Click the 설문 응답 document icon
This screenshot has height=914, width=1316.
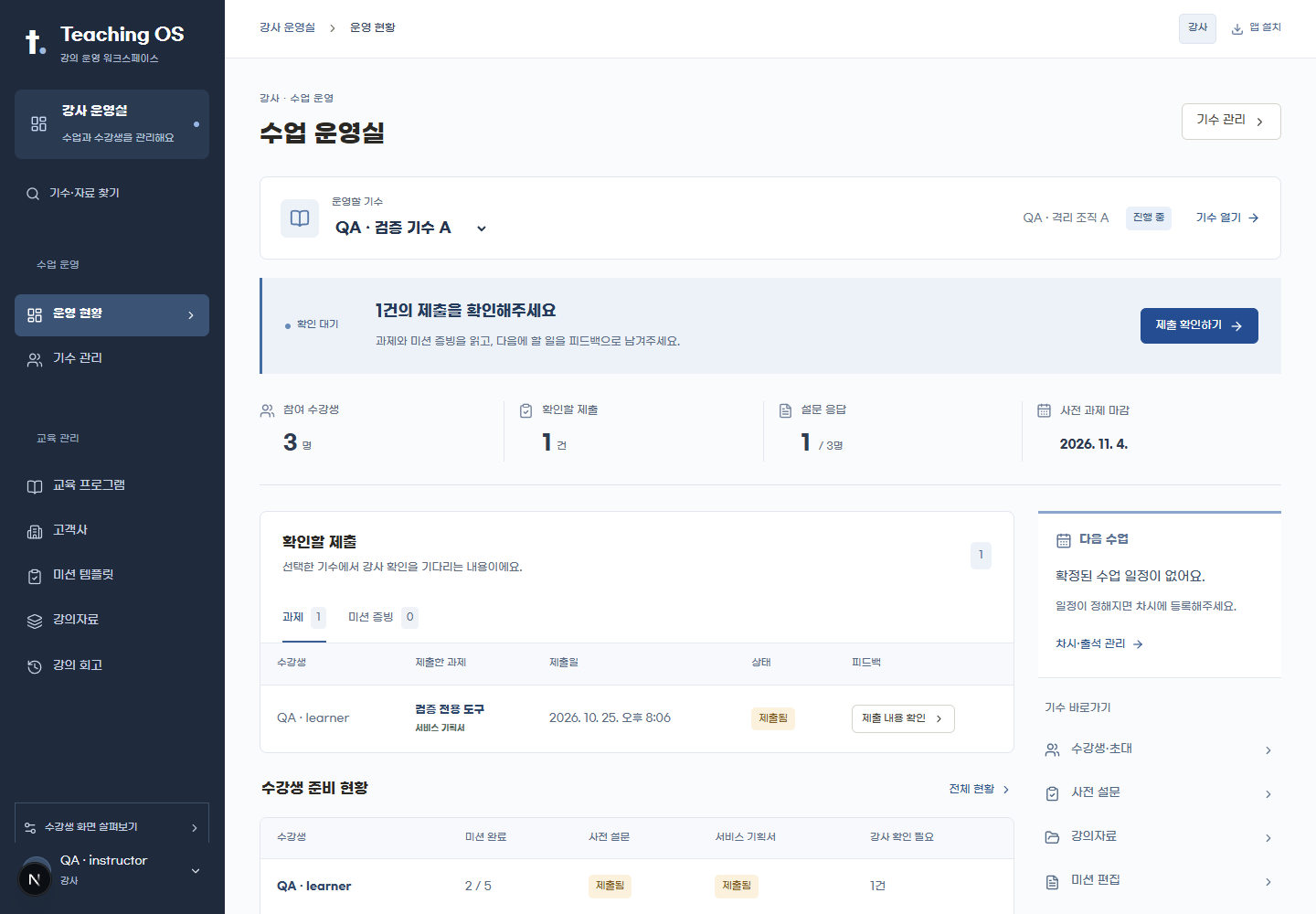[785, 410]
